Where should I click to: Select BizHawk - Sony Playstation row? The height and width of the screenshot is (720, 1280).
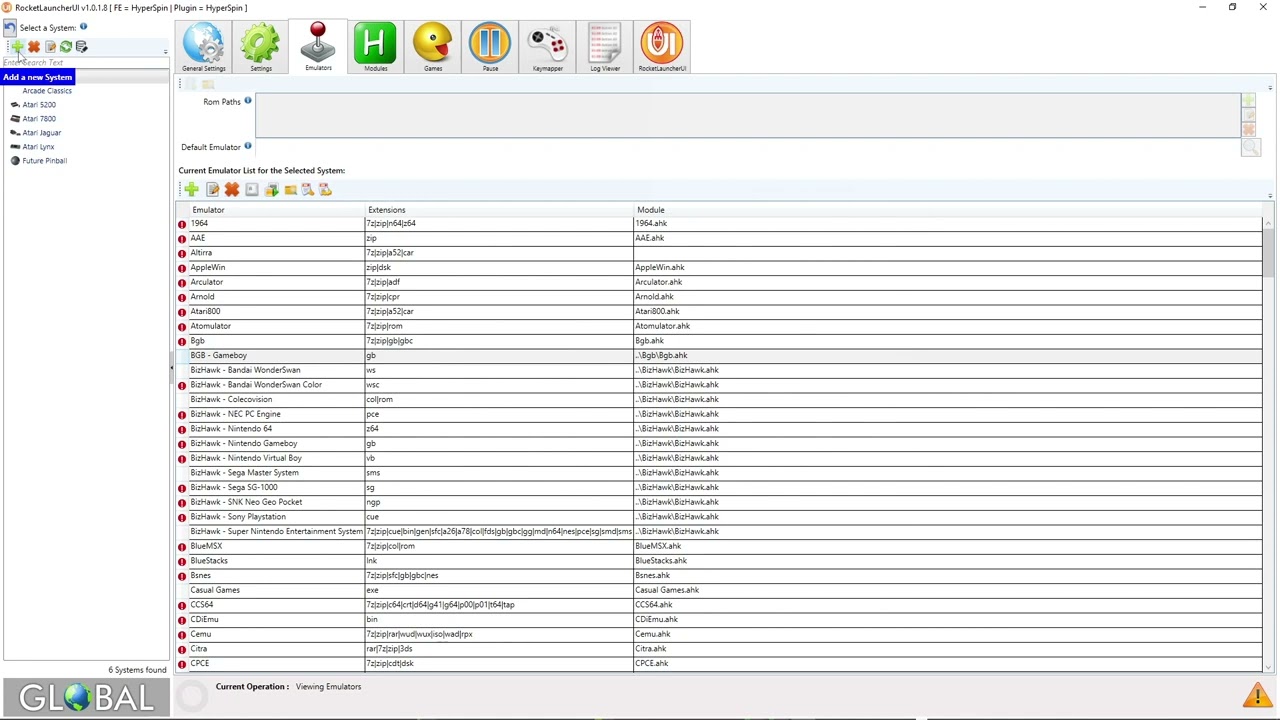pos(719,517)
